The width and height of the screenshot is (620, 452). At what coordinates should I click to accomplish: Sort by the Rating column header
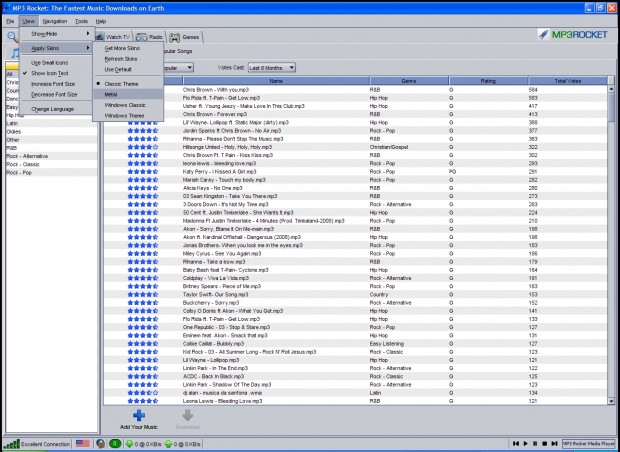488,81
